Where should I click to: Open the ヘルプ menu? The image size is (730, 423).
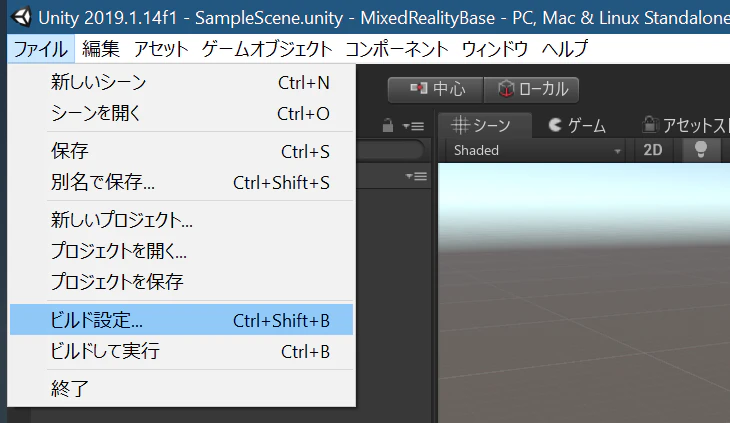[565, 49]
